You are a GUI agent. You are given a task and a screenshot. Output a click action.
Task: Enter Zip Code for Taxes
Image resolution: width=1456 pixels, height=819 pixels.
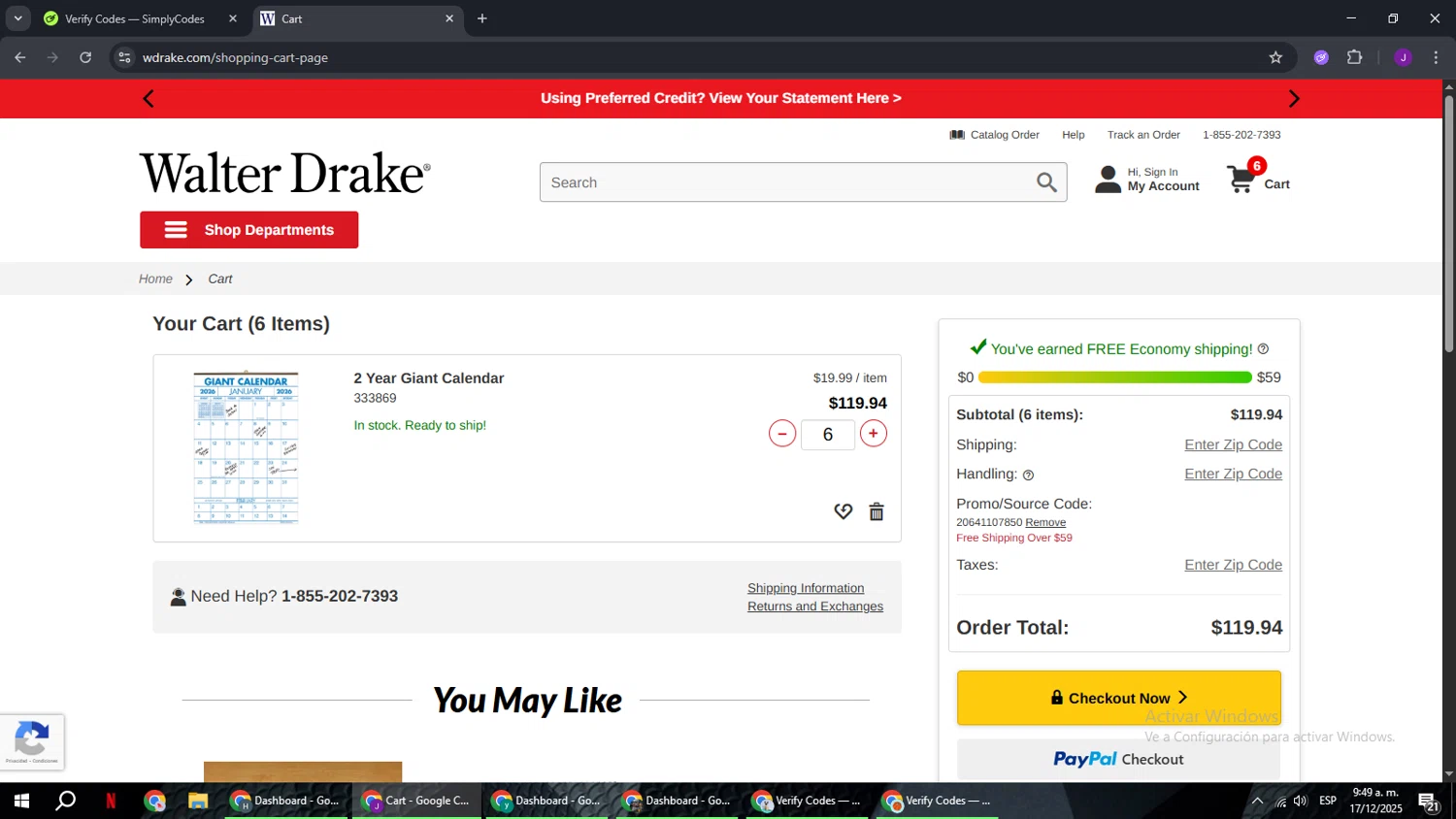1233,565
